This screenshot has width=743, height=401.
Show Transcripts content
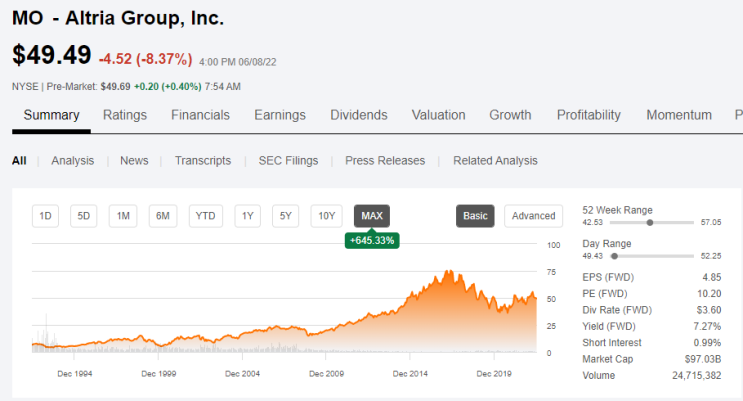(203, 161)
